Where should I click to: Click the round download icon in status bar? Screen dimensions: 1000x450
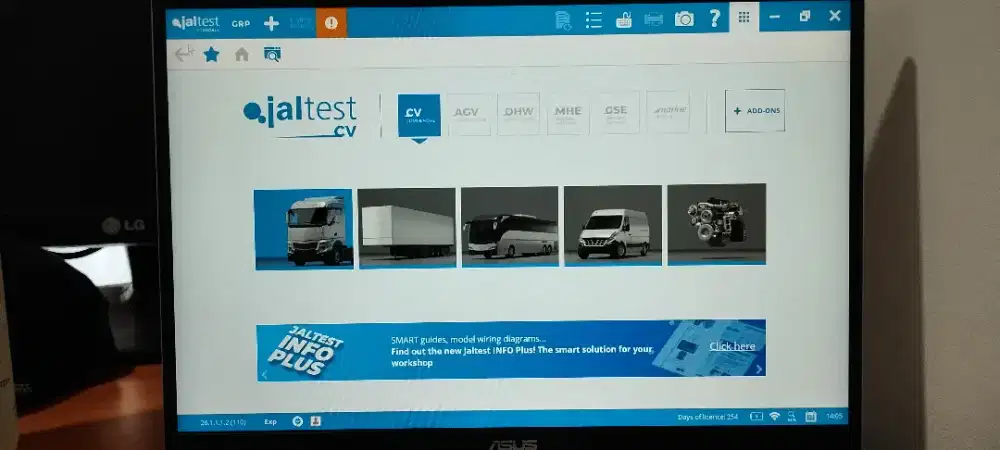coord(298,421)
